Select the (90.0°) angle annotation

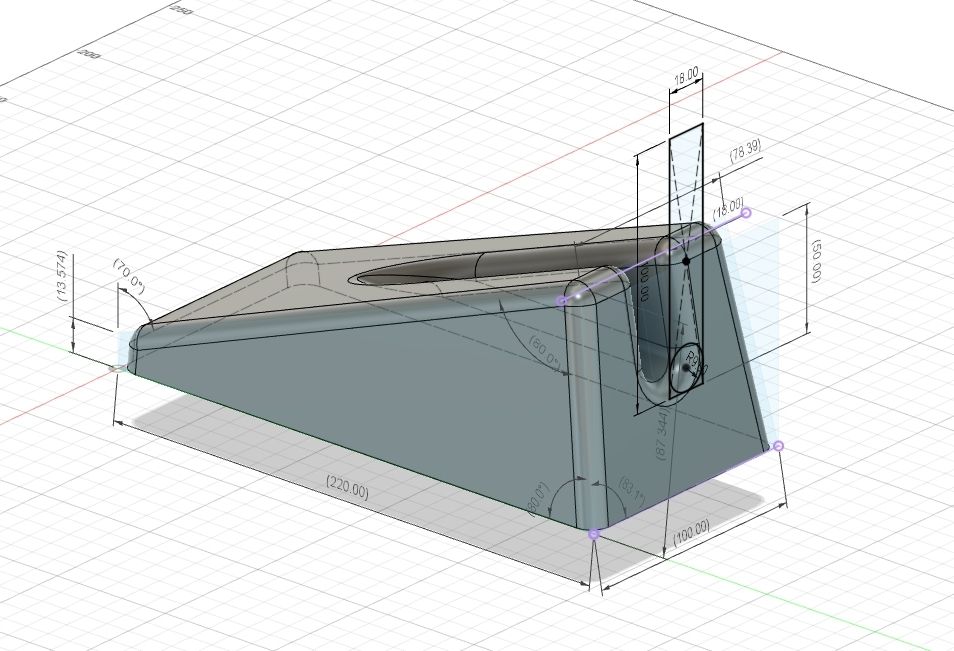(x=535, y=495)
